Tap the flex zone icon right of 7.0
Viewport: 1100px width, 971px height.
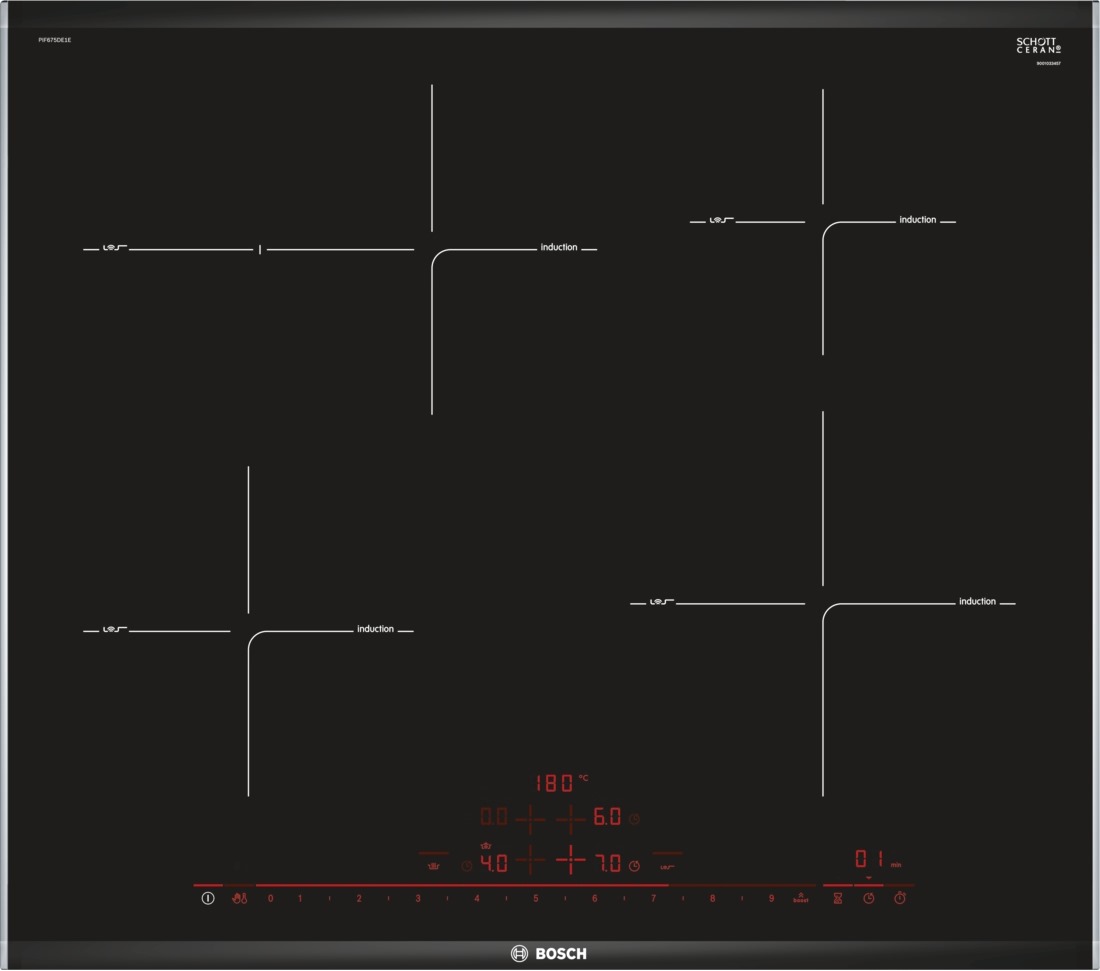[x=667, y=865]
